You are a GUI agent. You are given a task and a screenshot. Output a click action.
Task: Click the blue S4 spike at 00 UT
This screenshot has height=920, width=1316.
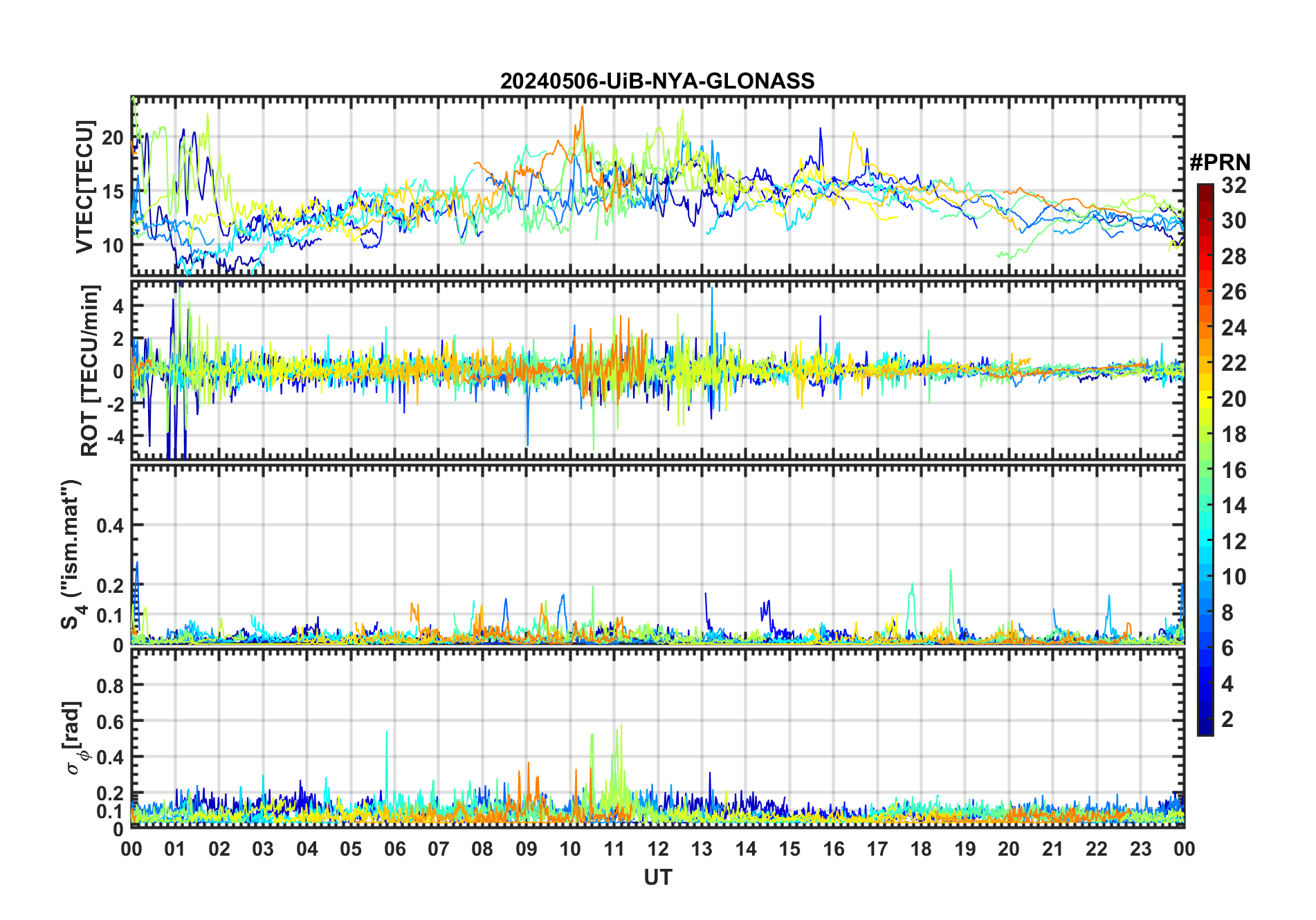[137, 564]
